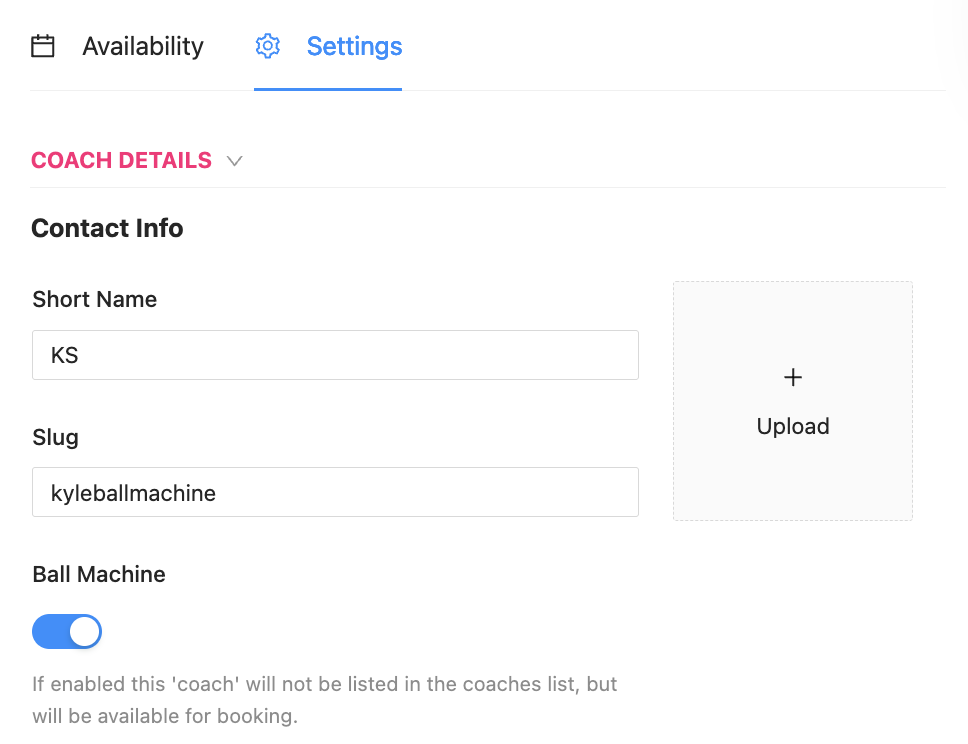Image resolution: width=968 pixels, height=744 pixels.
Task: Open the Availability tab
Action: pyautogui.click(x=142, y=46)
